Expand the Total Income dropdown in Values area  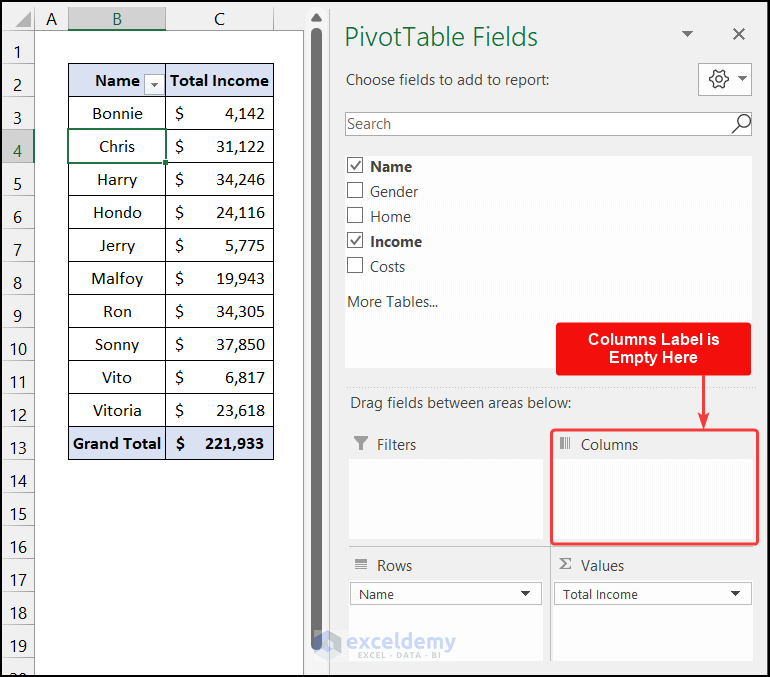[735, 594]
